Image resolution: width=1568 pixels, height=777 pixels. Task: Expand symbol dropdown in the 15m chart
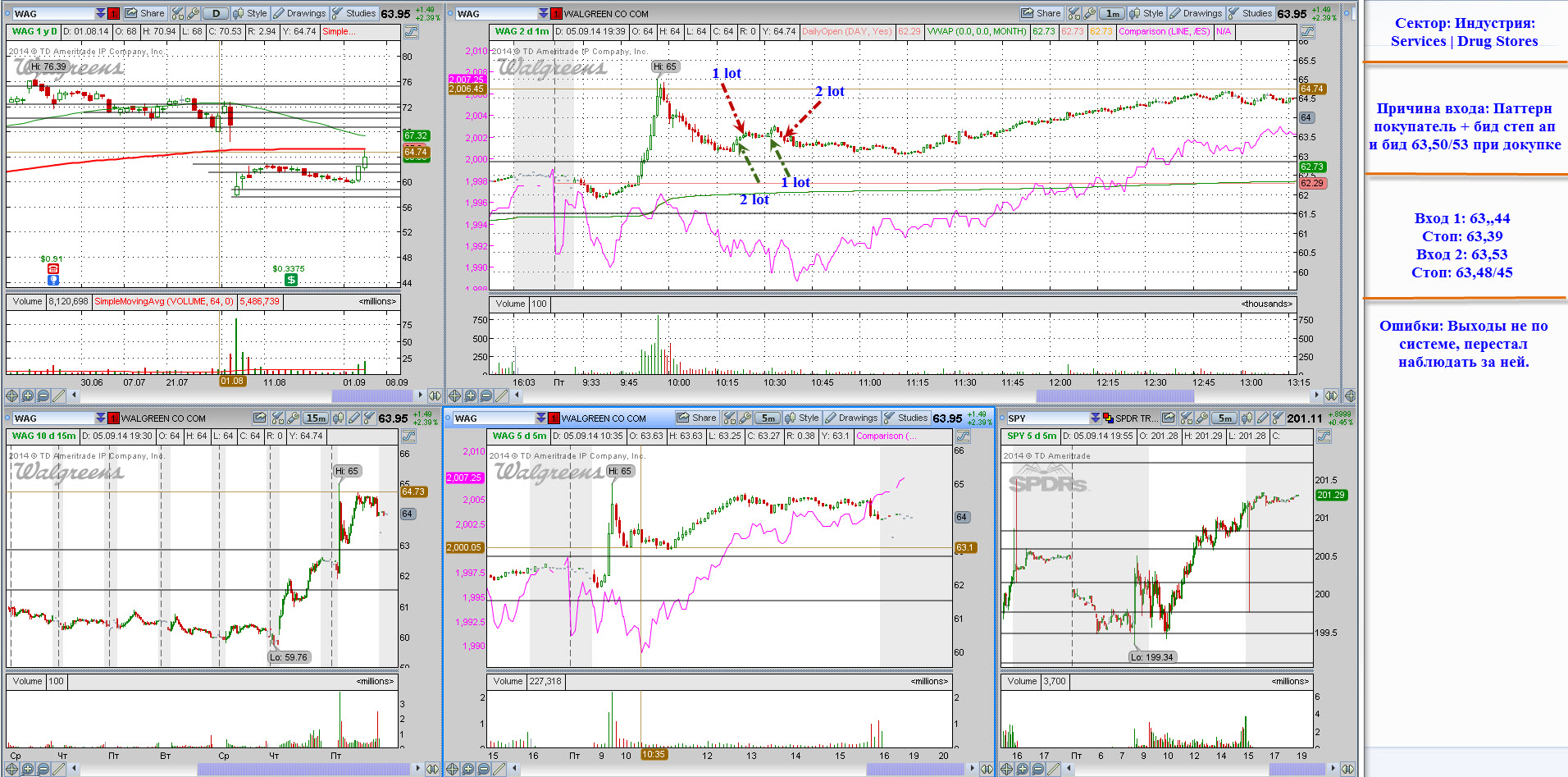pos(100,418)
